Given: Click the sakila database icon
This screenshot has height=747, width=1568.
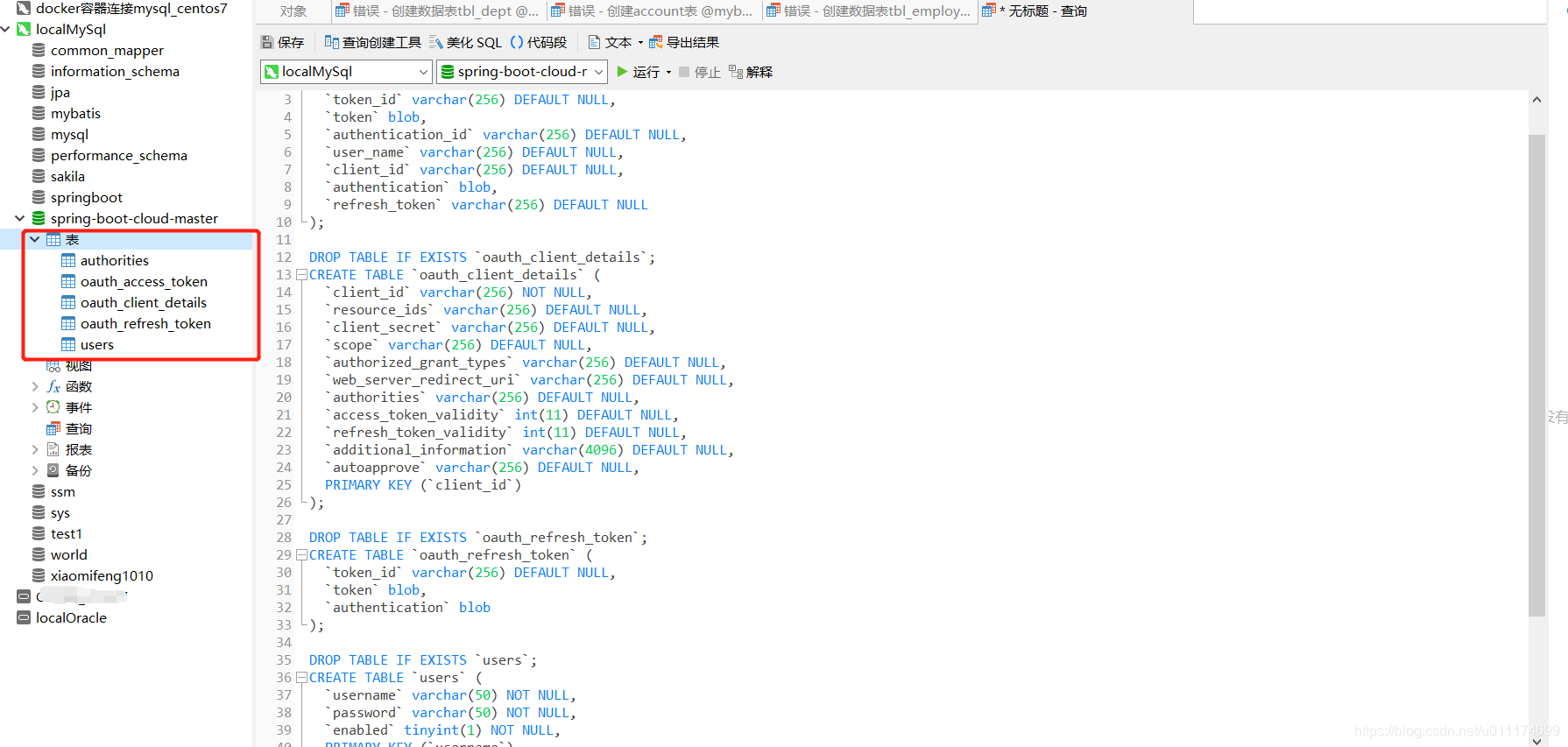Looking at the screenshot, I should 39,177.
